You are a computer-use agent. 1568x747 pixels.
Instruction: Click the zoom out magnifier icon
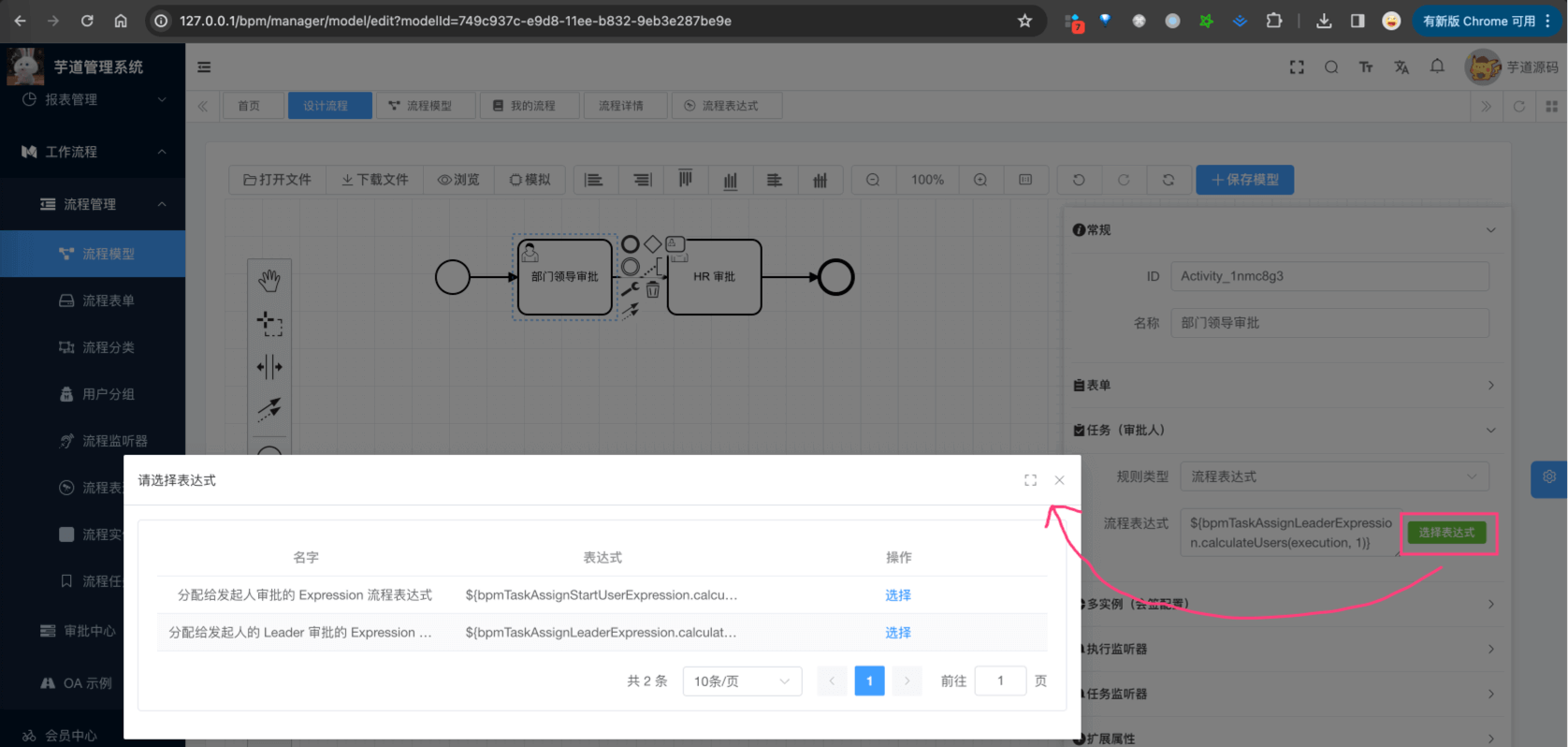click(873, 180)
